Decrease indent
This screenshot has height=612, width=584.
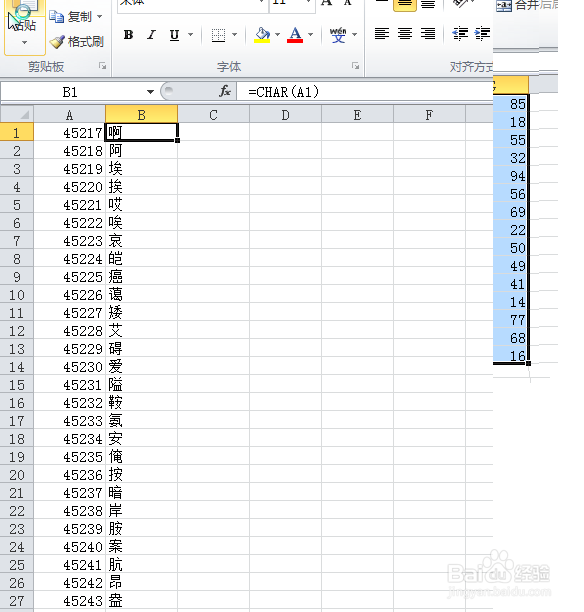(460, 34)
